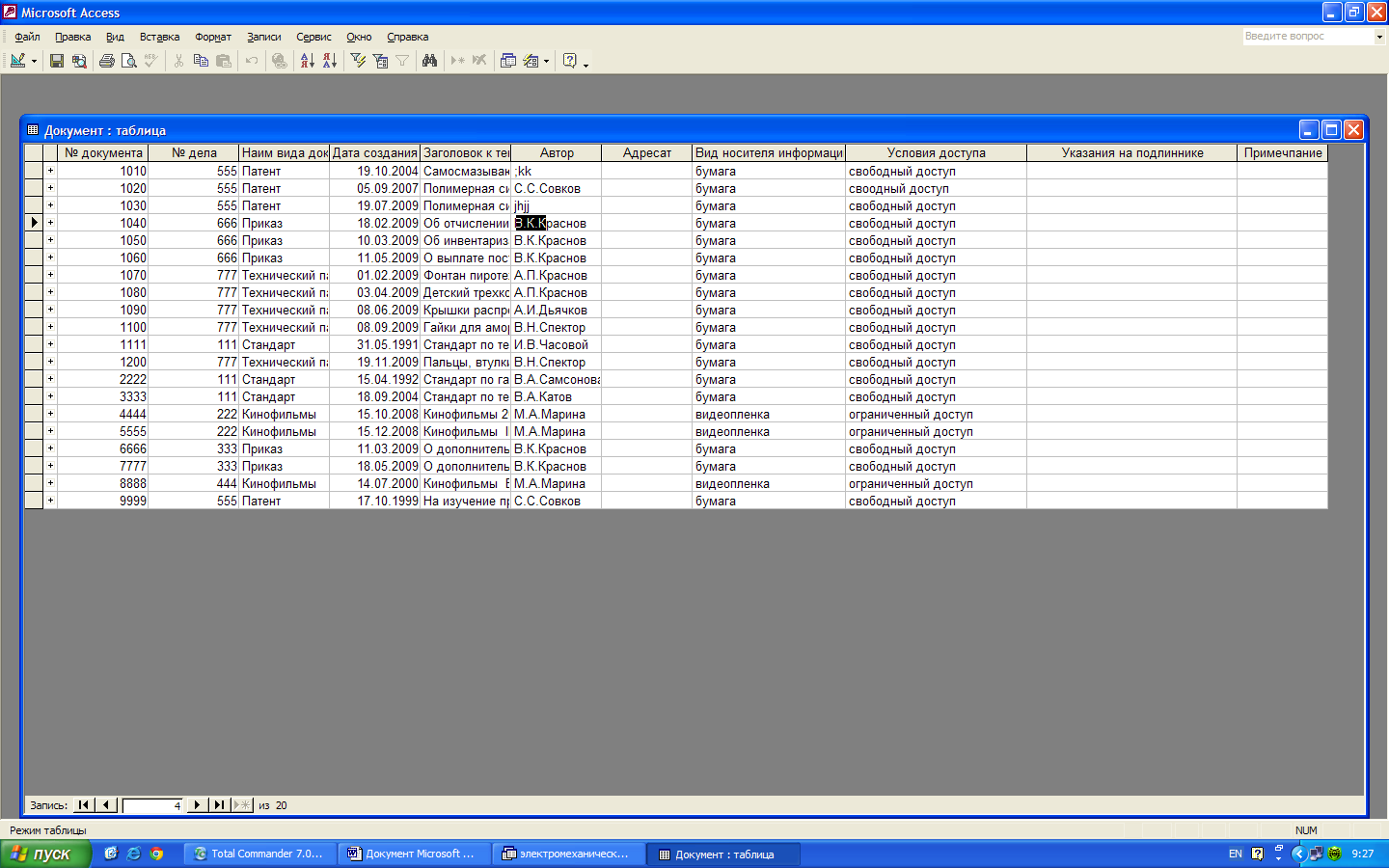
Task: Select the '№ документа' column header
Action: [102, 152]
